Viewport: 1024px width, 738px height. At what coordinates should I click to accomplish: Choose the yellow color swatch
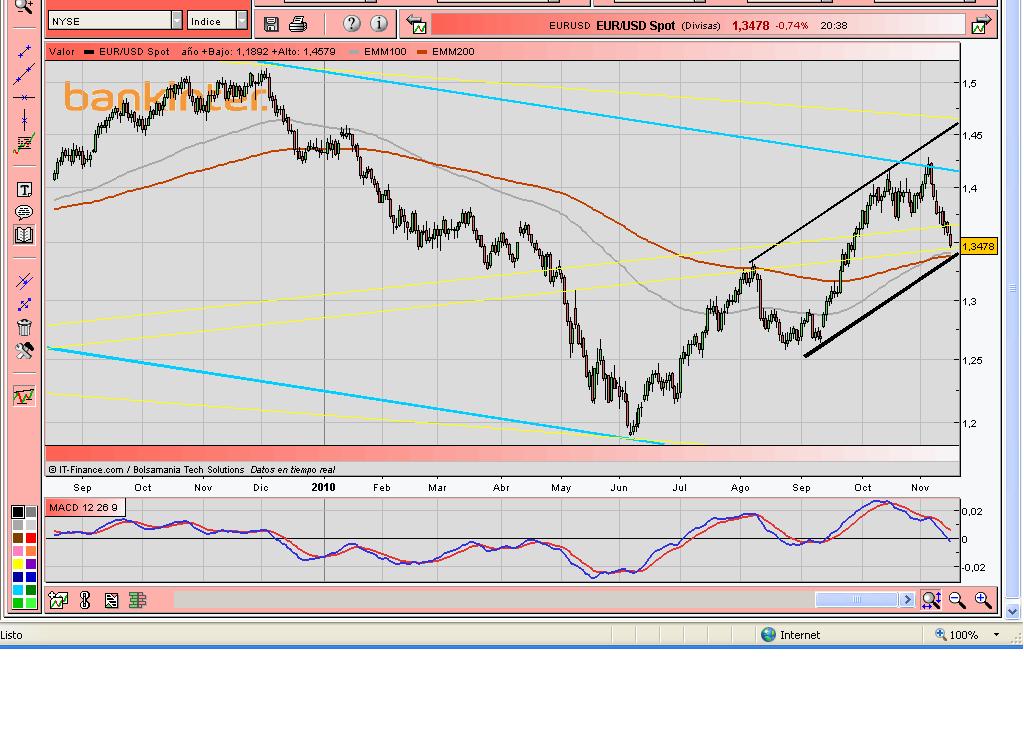pos(18,564)
